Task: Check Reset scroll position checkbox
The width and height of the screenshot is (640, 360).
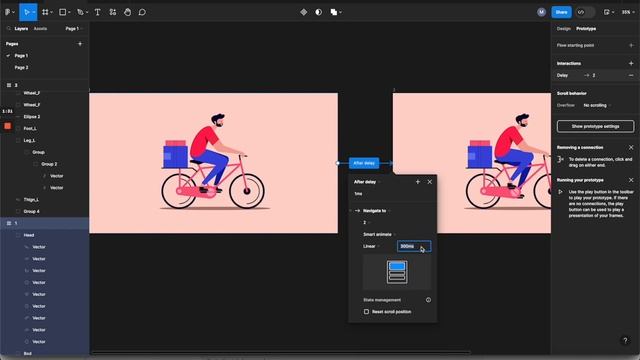Action: [x=367, y=312]
